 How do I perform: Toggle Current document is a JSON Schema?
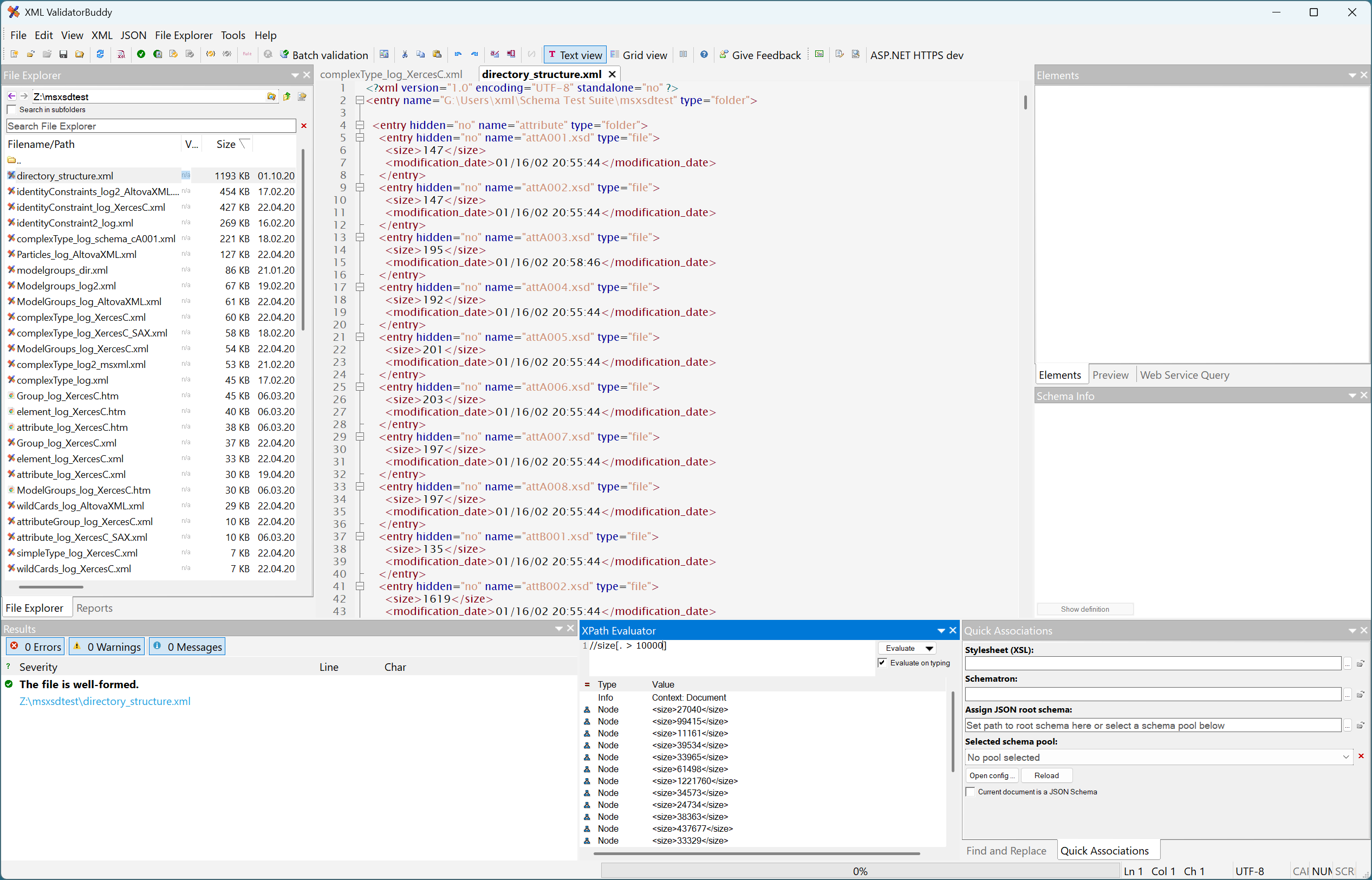[971, 792]
